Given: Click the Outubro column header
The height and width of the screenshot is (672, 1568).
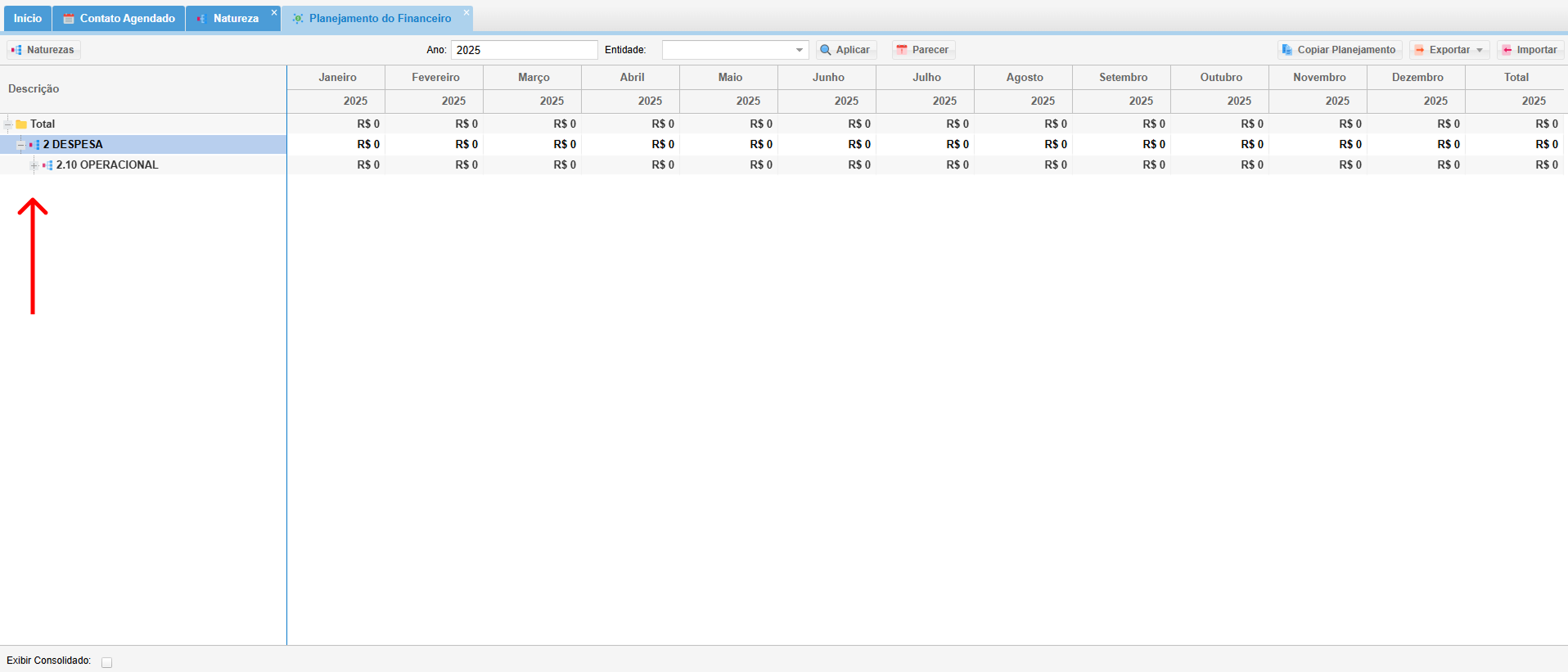Looking at the screenshot, I should tap(1221, 77).
